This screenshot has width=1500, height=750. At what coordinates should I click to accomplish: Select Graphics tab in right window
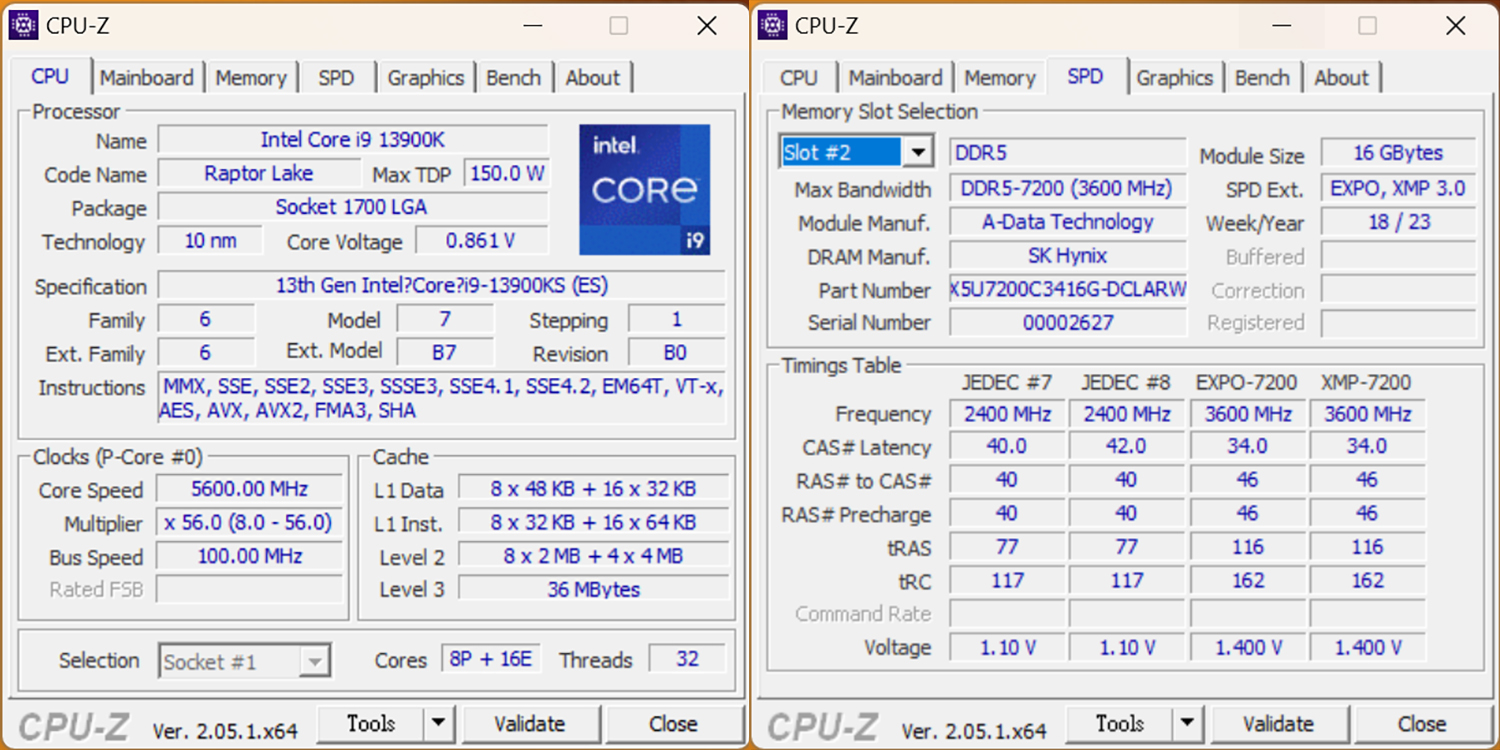click(1175, 77)
